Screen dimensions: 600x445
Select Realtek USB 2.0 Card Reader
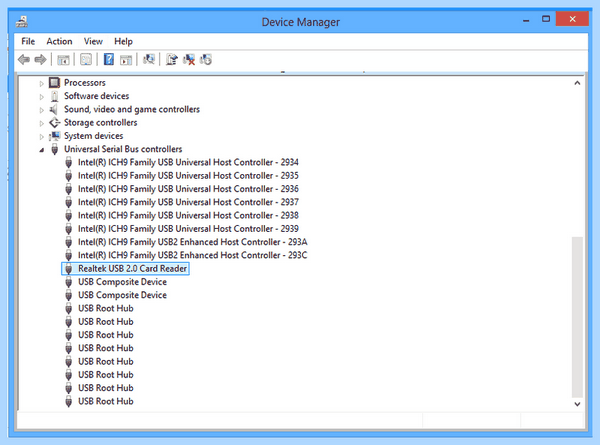(132, 269)
